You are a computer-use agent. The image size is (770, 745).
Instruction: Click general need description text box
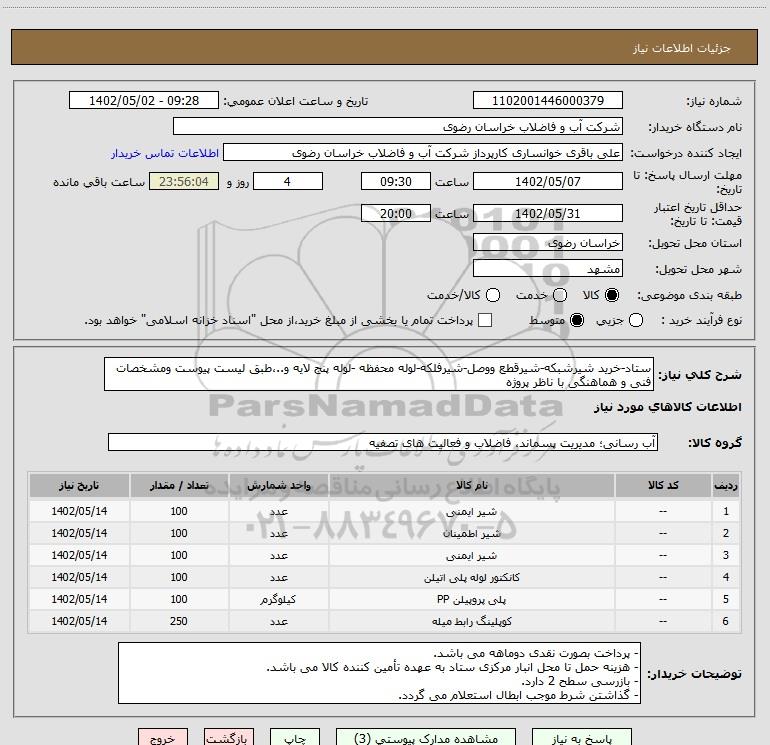(x=379, y=374)
